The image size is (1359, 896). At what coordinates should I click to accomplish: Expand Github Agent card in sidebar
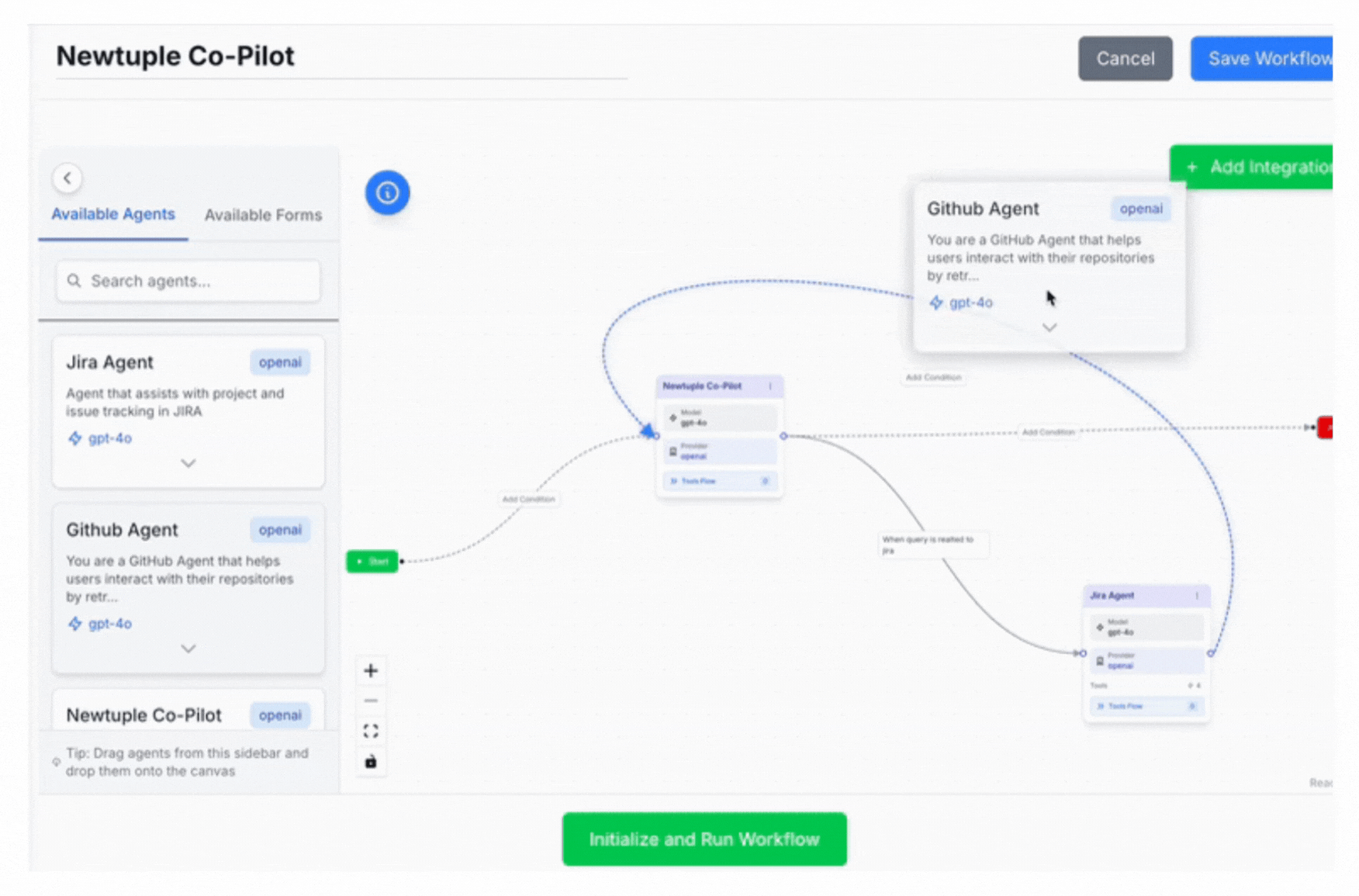tap(188, 649)
